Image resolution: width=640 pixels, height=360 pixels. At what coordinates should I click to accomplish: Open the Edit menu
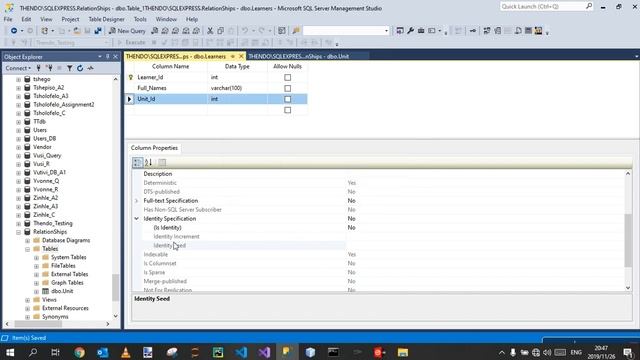[x=26, y=19]
